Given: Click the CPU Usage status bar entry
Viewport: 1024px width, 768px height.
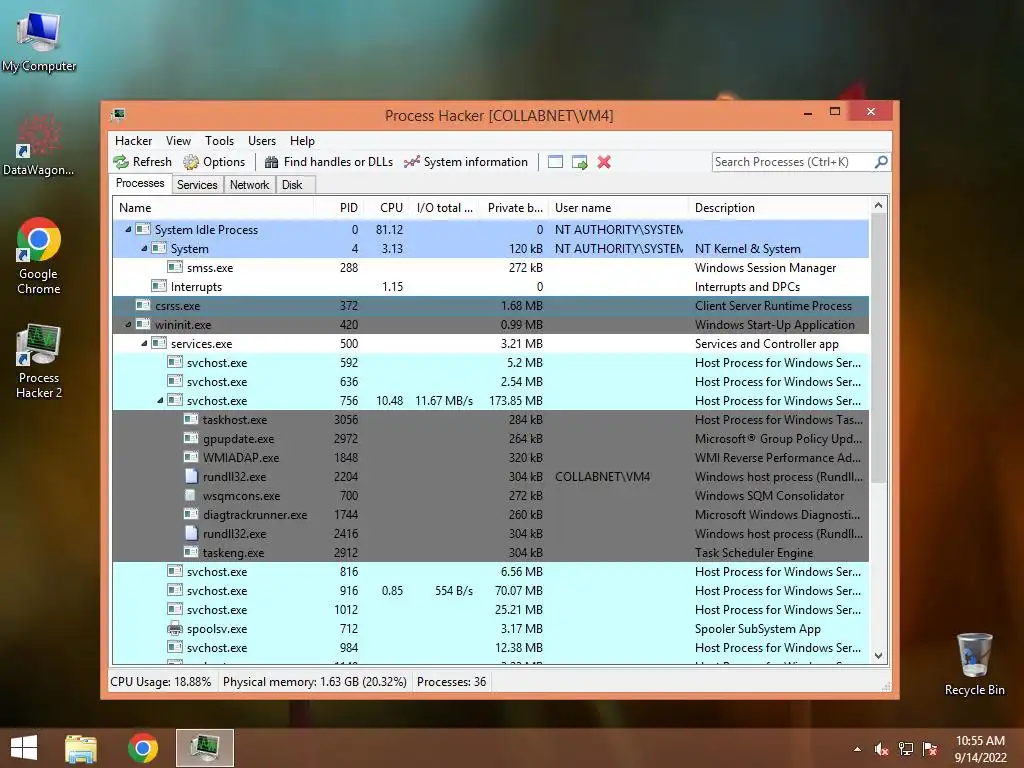Looking at the screenshot, I should 161,682.
